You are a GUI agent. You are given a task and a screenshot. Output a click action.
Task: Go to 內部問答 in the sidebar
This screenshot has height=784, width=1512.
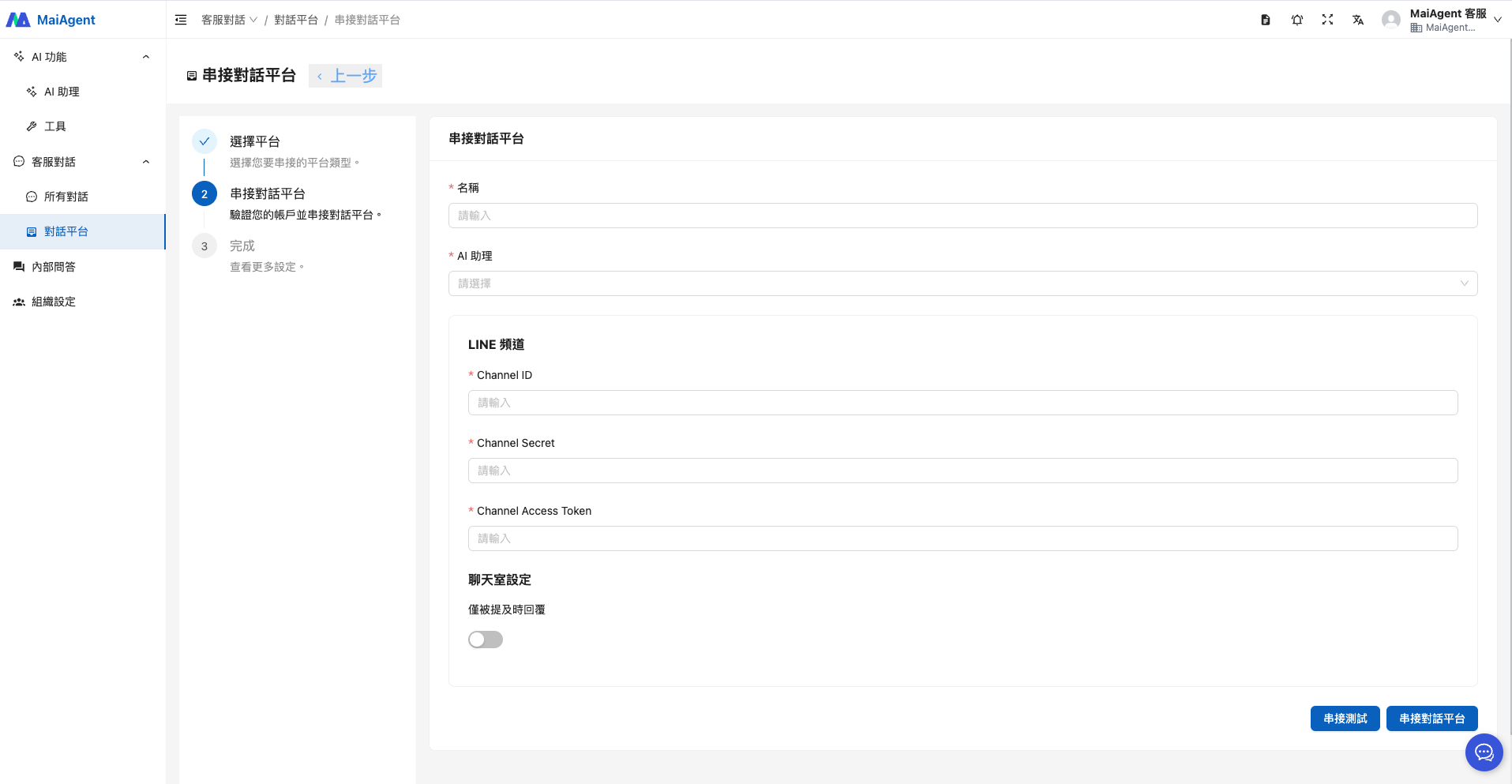(54, 267)
